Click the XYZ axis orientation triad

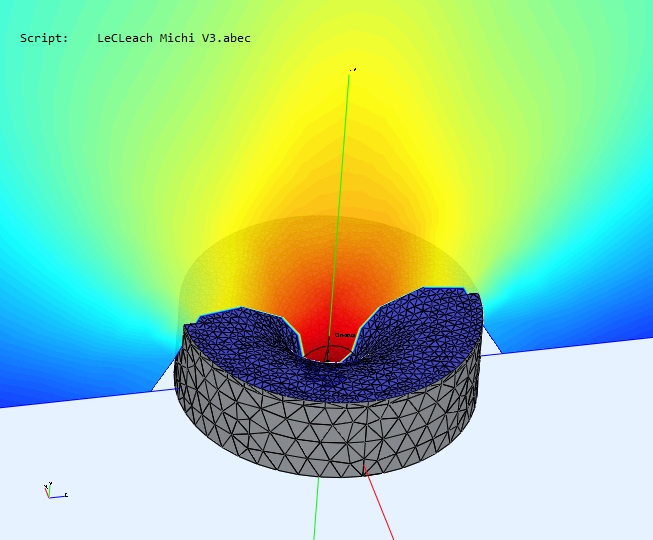click(53, 491)
